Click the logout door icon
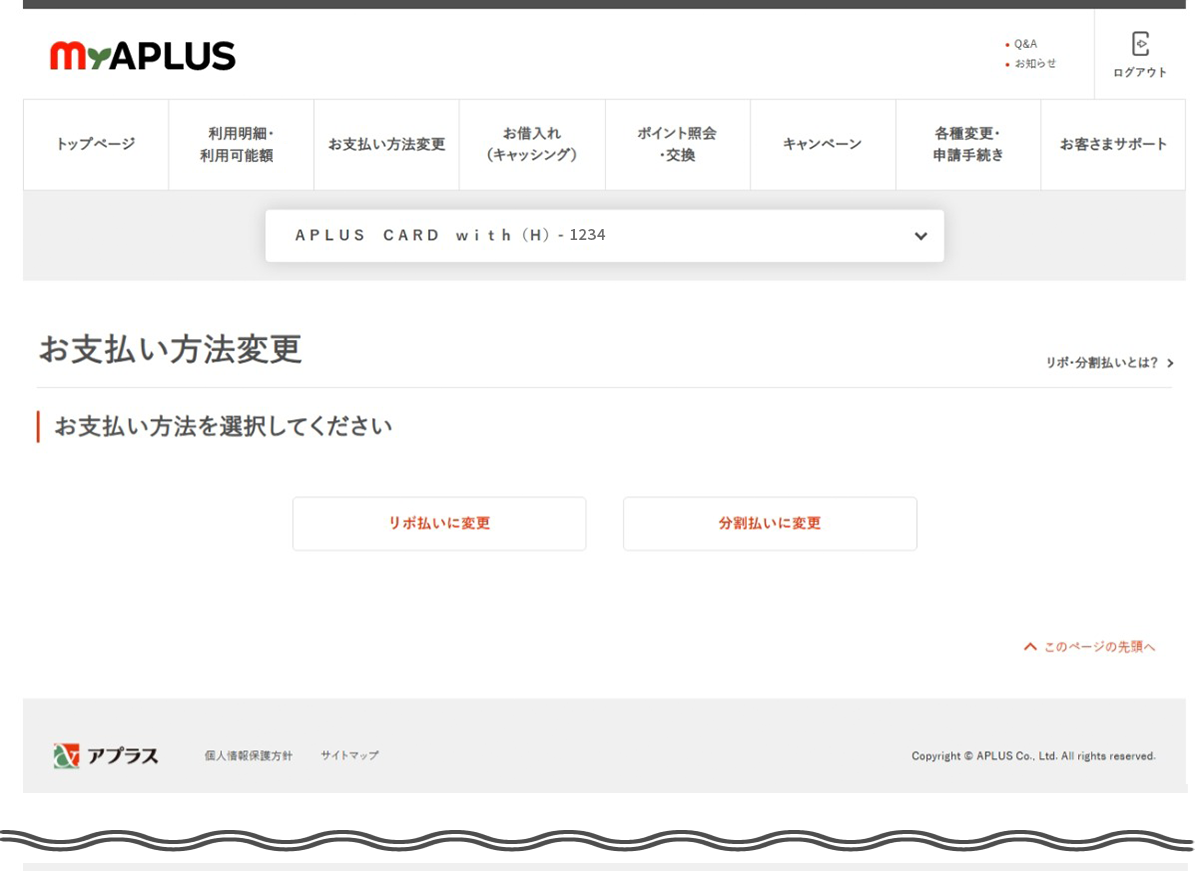This screenshot has height=871, width=1197. pos(1140,44)
